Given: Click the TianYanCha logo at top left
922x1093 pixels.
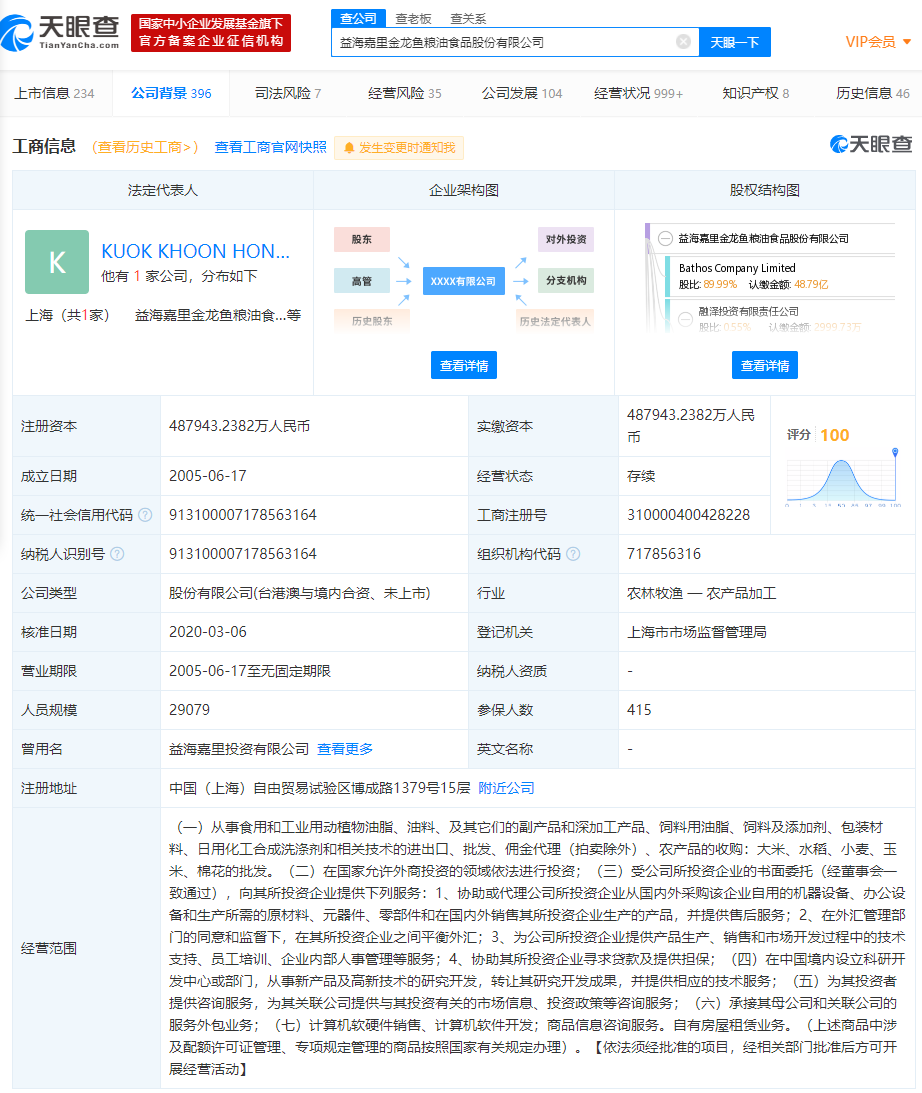Looking at the screenshot, I should tap(61, 33).
